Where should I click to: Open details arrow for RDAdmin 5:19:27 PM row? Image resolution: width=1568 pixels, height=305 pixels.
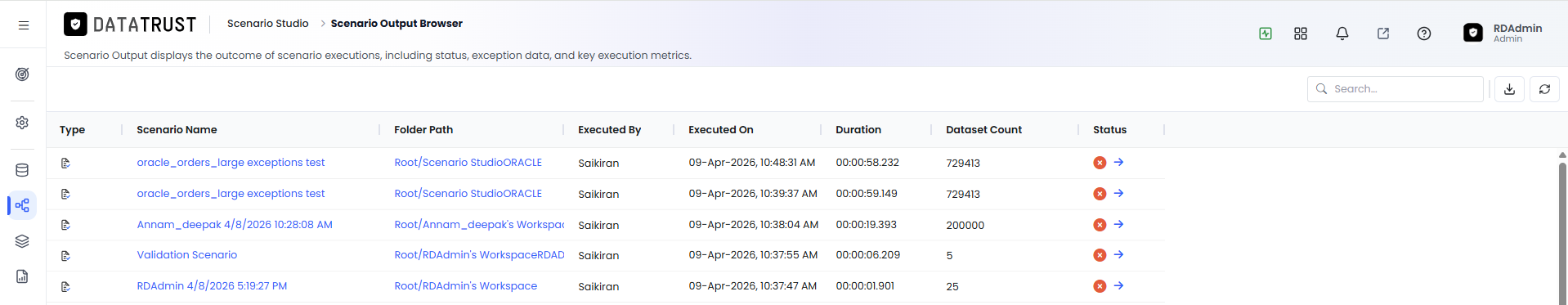tap(1118, 286)
